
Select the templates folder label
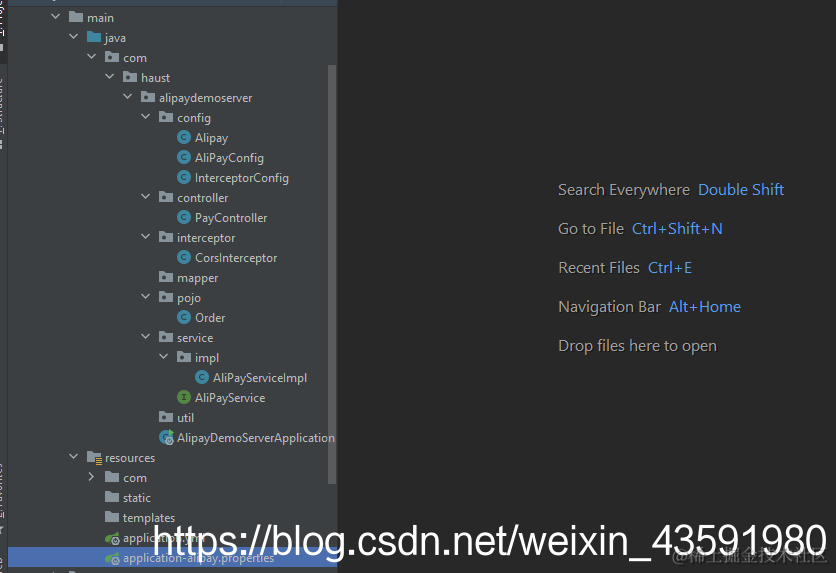click(149, 518)
